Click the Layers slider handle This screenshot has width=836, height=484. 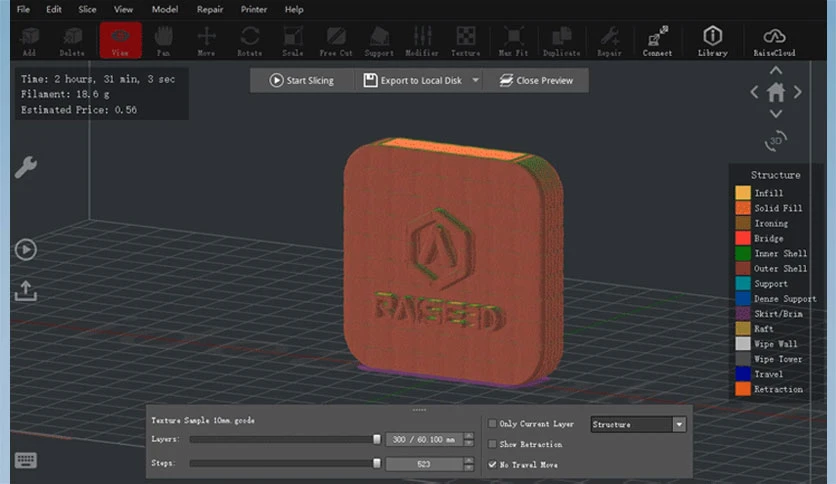tap(377, 439)
